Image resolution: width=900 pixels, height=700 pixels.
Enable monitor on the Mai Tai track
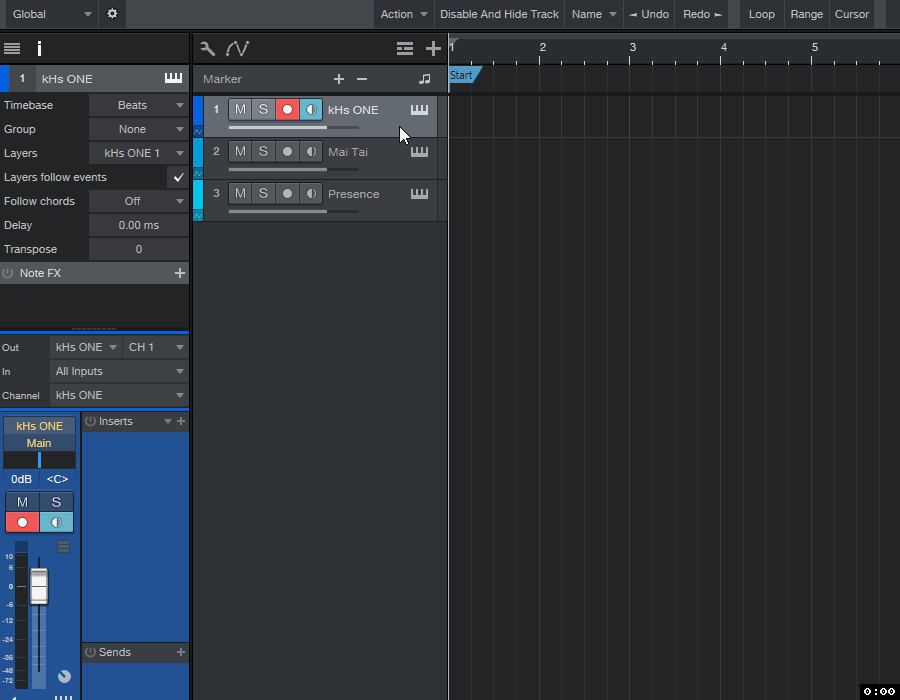coord(311,151)
